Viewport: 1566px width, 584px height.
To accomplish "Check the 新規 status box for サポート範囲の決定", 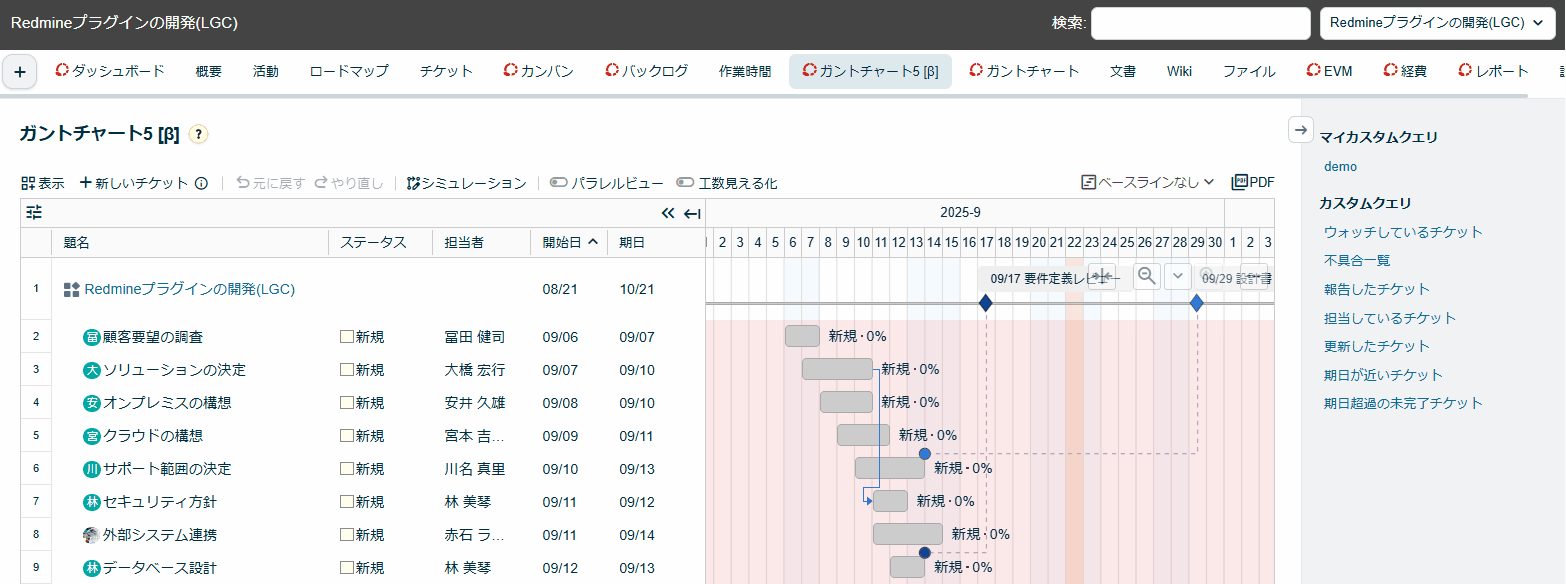I will click(347, 469).
